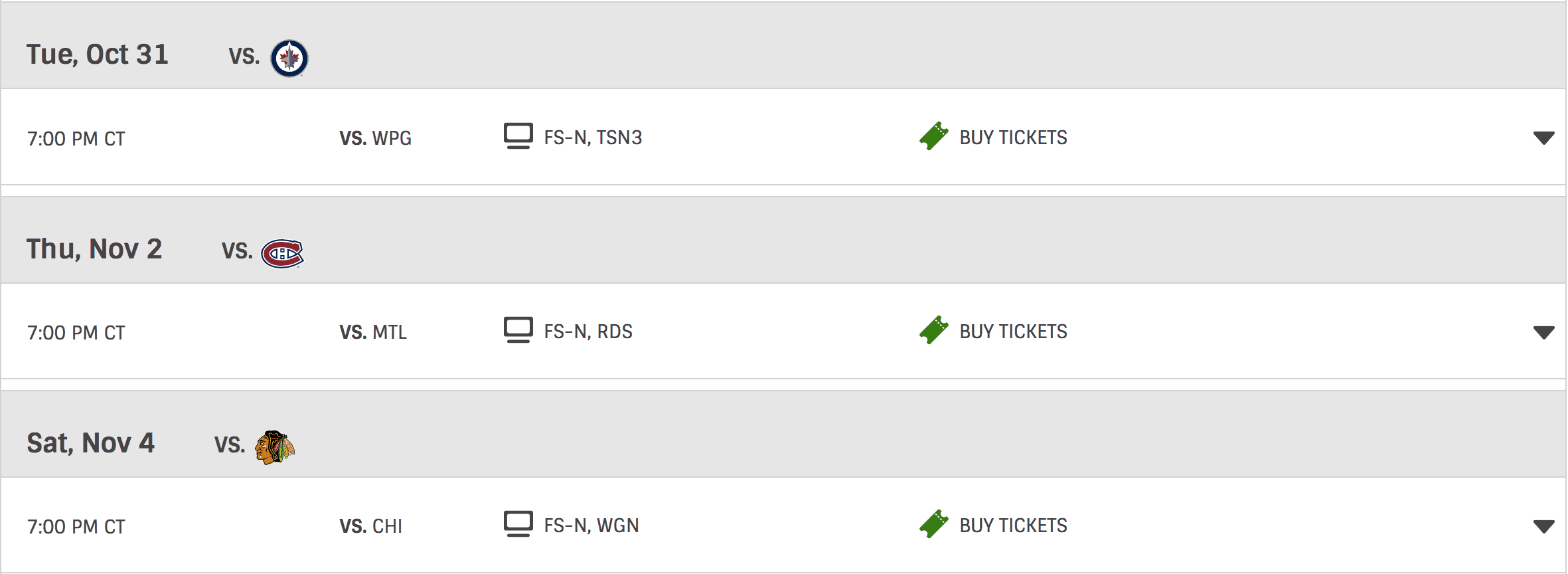1568x574 pixels.
Task: Select the VS. WPG matchup text
Action: pos(375,138)
